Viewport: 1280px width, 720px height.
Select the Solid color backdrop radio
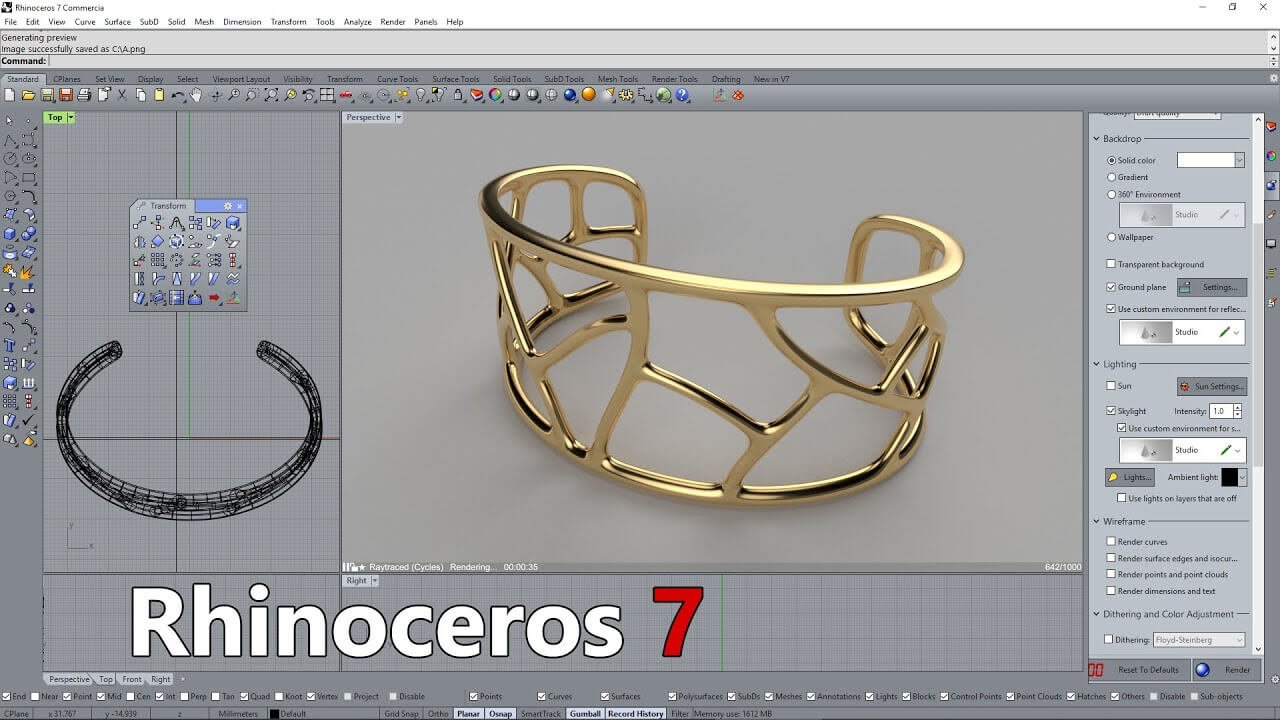coord(1111,160)
